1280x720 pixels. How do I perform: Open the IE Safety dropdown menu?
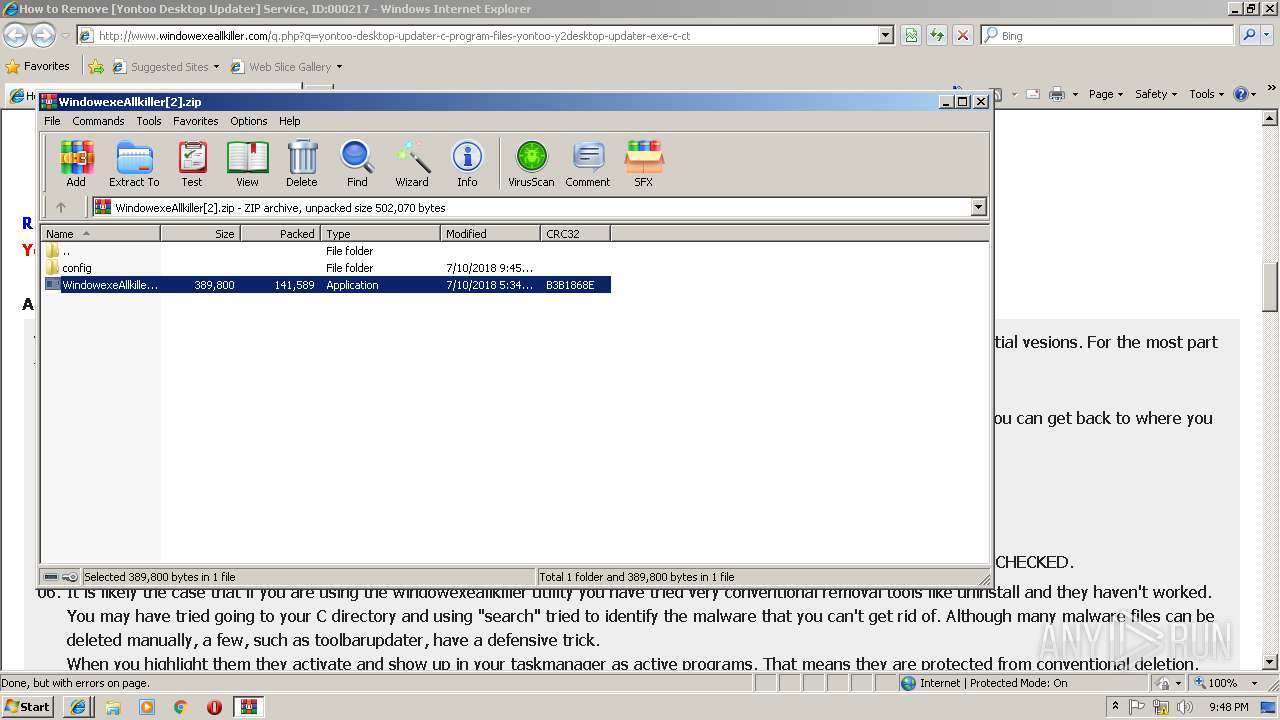coord(1157,94)
